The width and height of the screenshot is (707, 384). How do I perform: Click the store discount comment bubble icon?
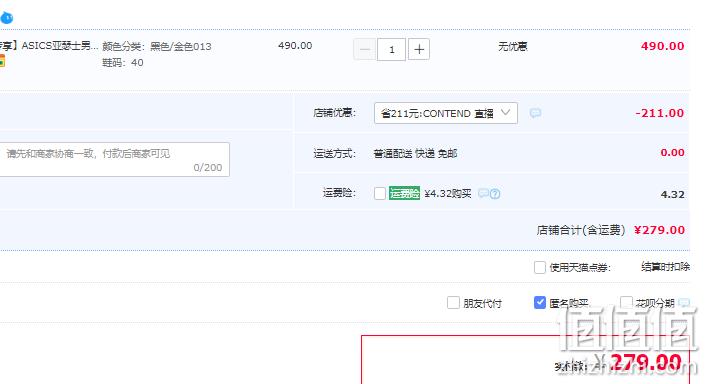click(535, 113)
